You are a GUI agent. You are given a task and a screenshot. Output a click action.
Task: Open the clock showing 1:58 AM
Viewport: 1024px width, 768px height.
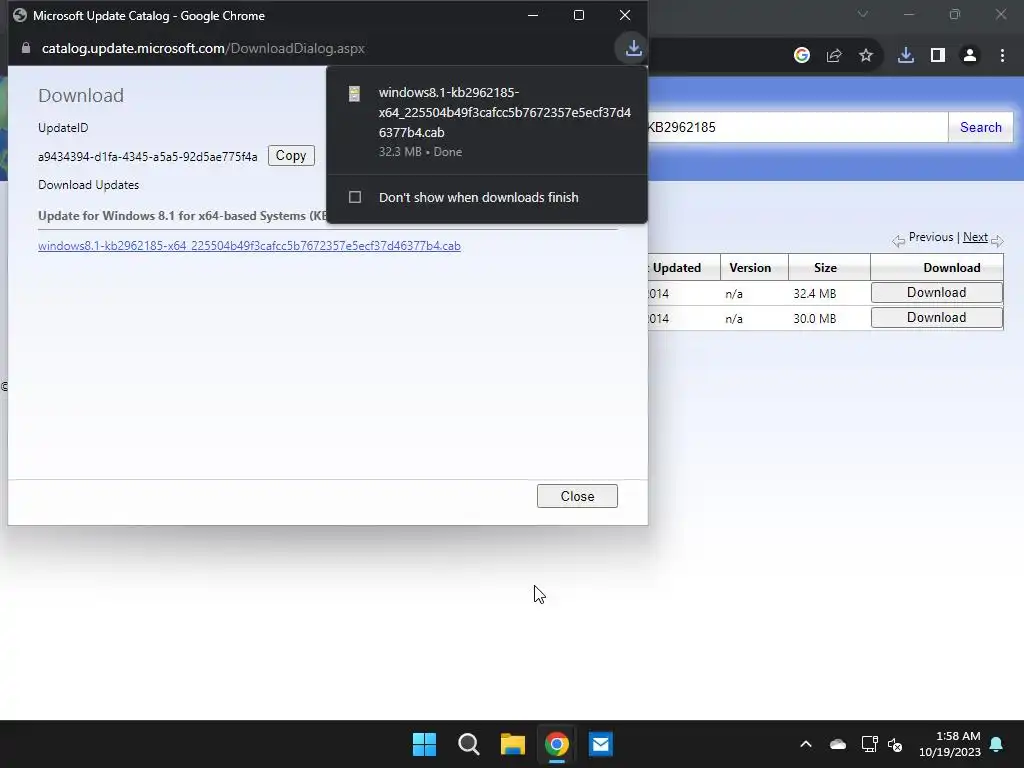point(950,744)
